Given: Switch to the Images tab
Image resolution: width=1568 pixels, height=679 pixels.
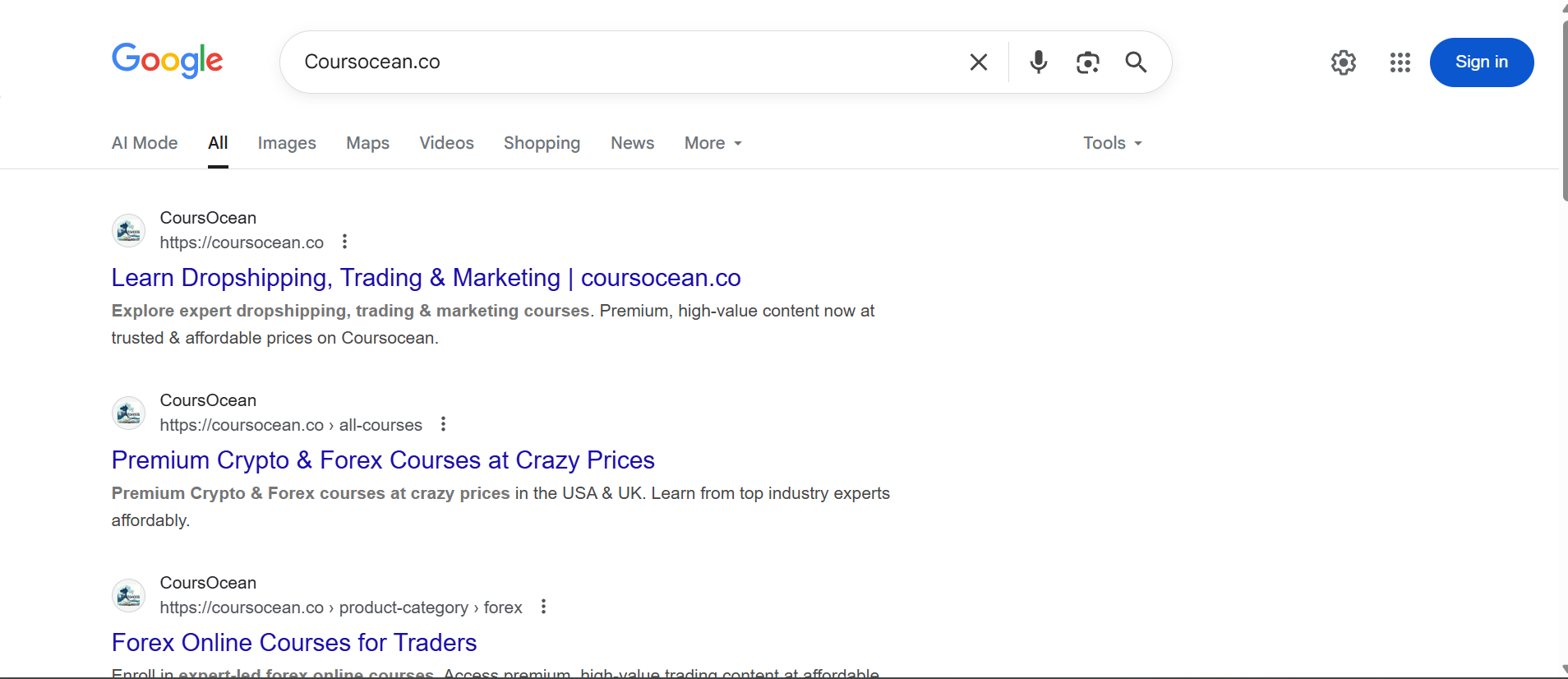Looking at the screenshot, I should click(x=287, y=143).
